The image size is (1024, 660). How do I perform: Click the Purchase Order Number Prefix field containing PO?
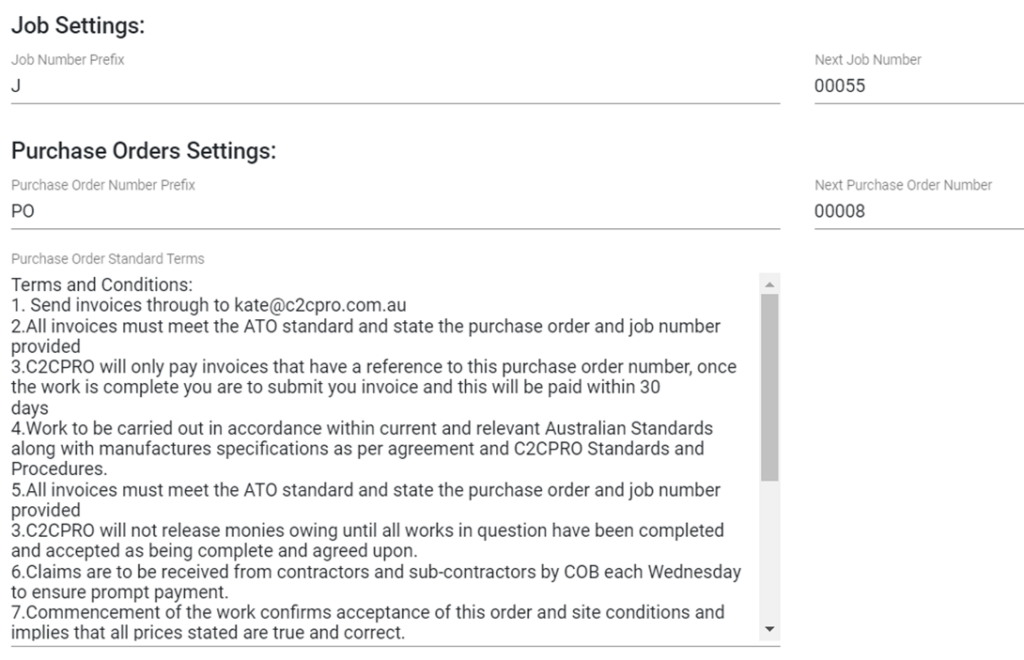(395, 212)
